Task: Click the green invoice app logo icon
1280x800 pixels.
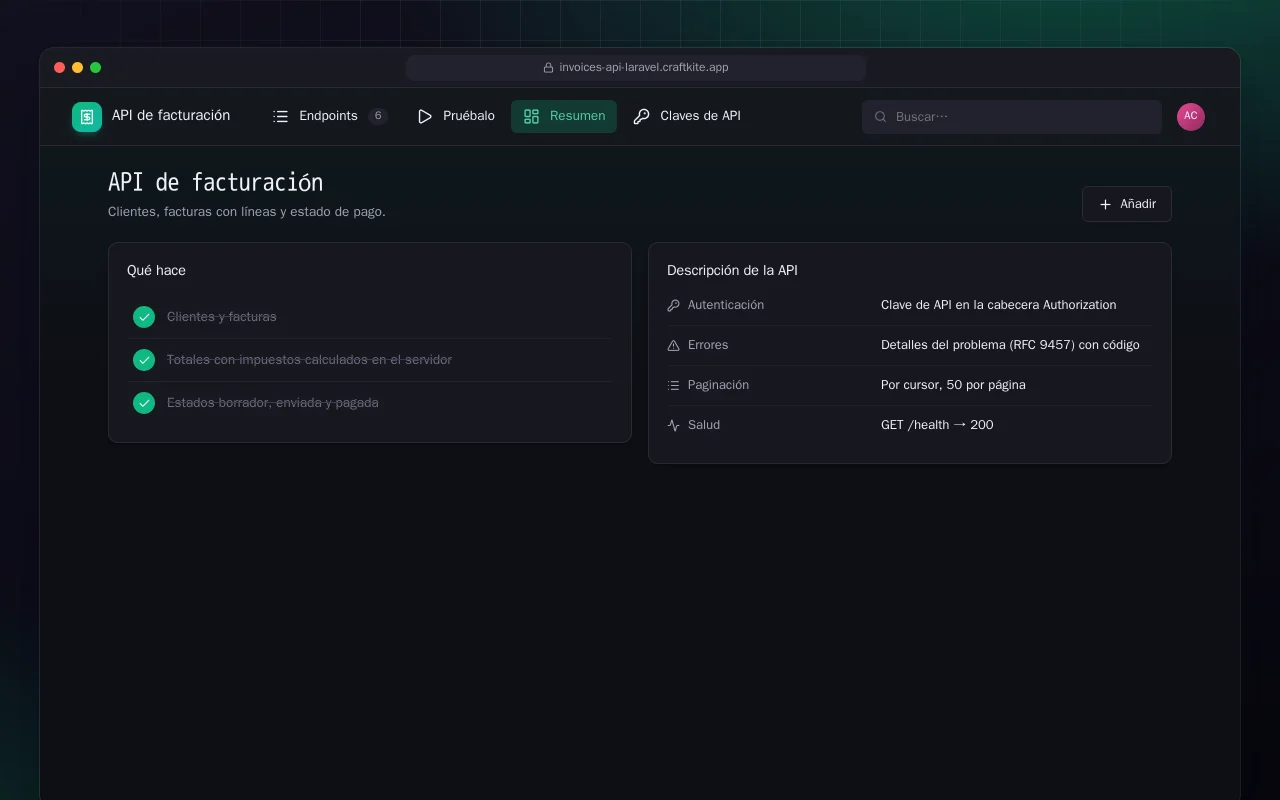Action: pos(87,117)
